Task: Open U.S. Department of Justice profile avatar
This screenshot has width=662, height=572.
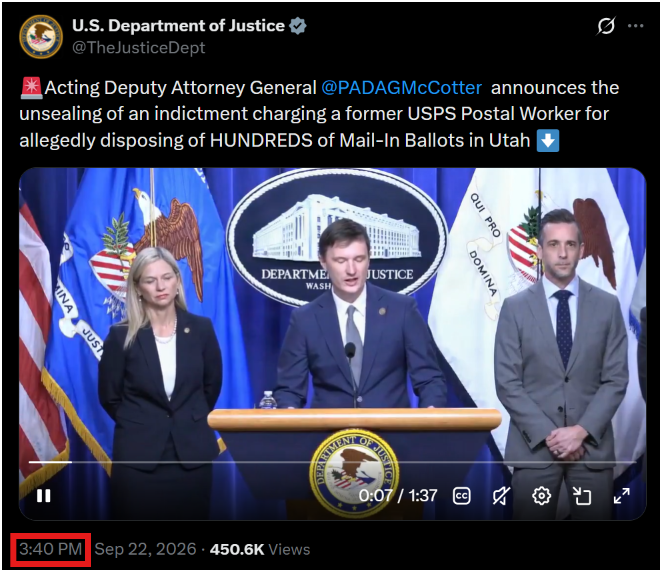Action: [x=41, y=37]
